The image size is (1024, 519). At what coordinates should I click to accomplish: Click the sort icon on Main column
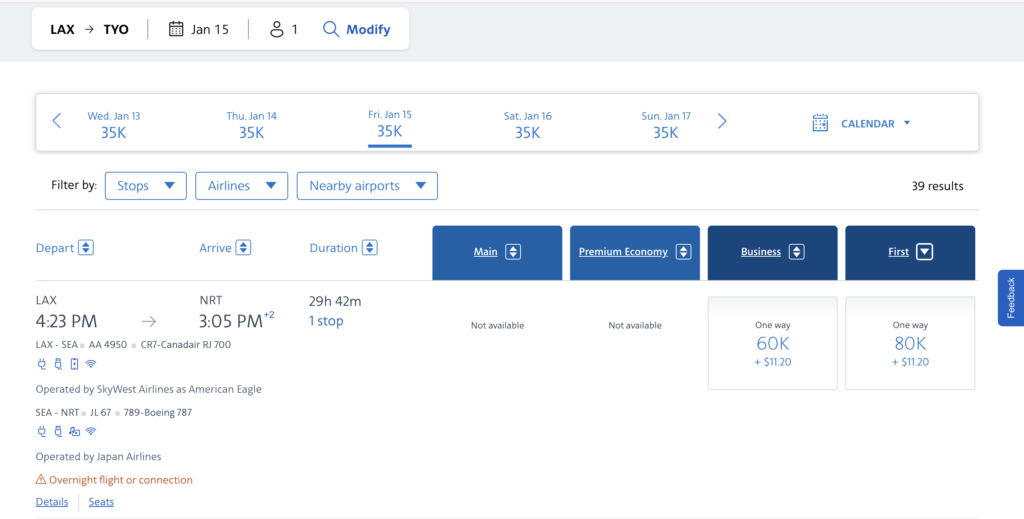[x=513, y=252]
